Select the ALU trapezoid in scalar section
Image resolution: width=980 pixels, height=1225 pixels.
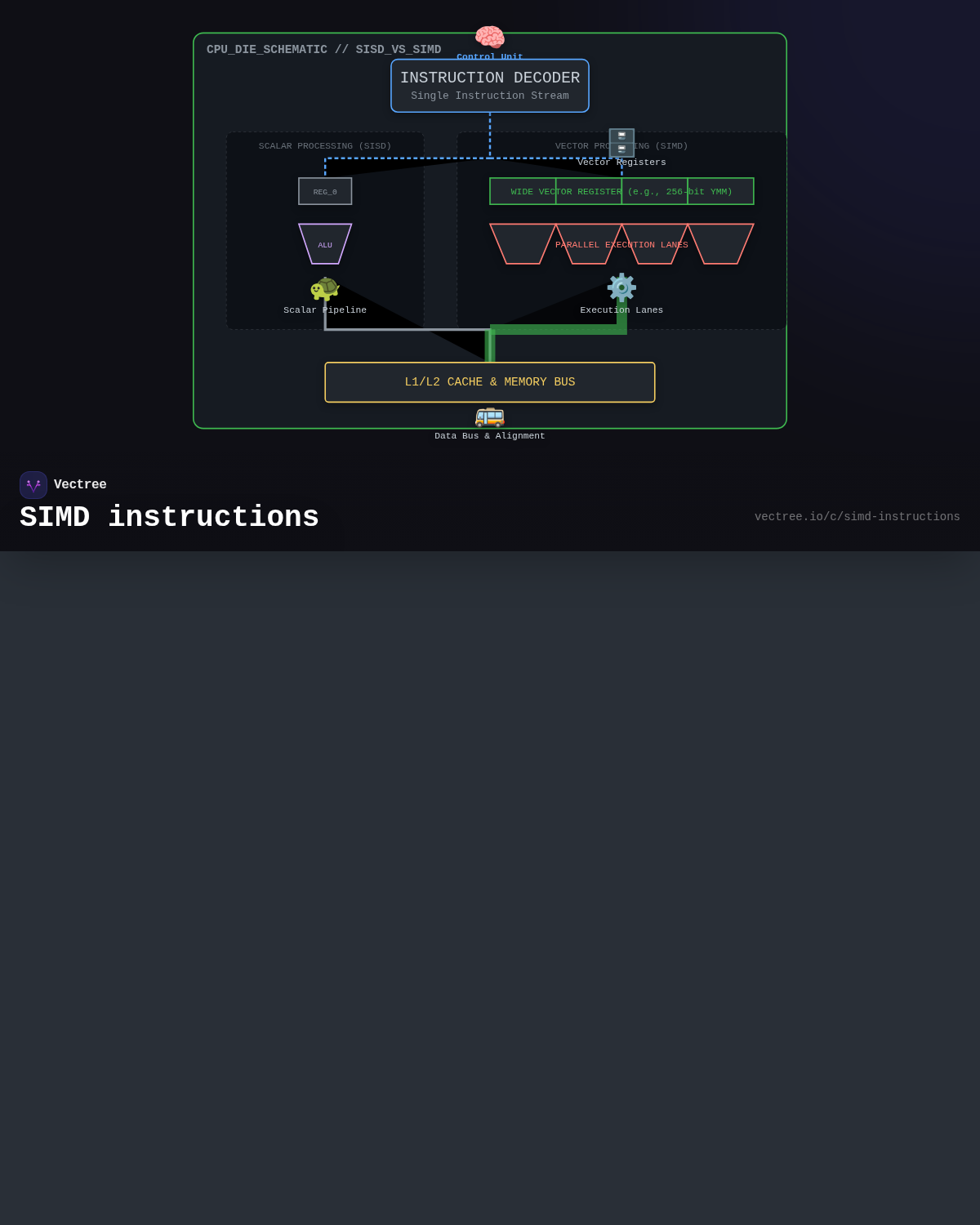pyautogui.click(x=325, y=243)
